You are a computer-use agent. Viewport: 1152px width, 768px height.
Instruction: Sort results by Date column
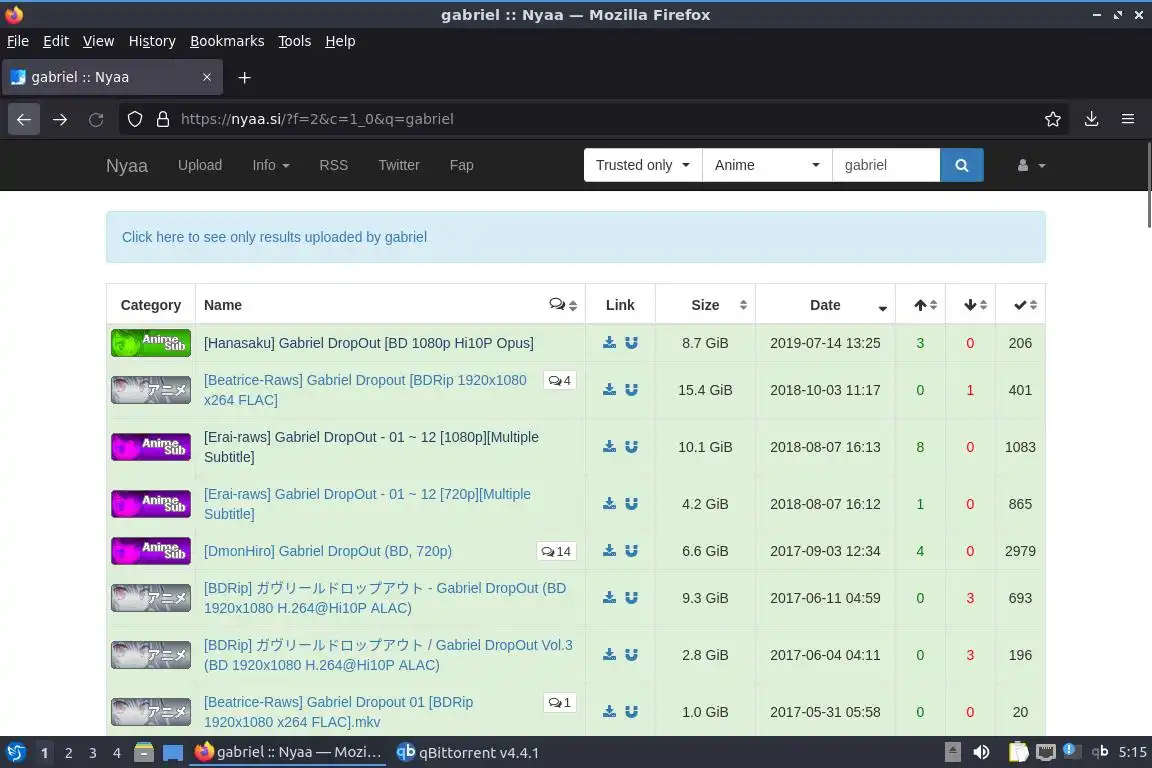(x=825, y=305)
